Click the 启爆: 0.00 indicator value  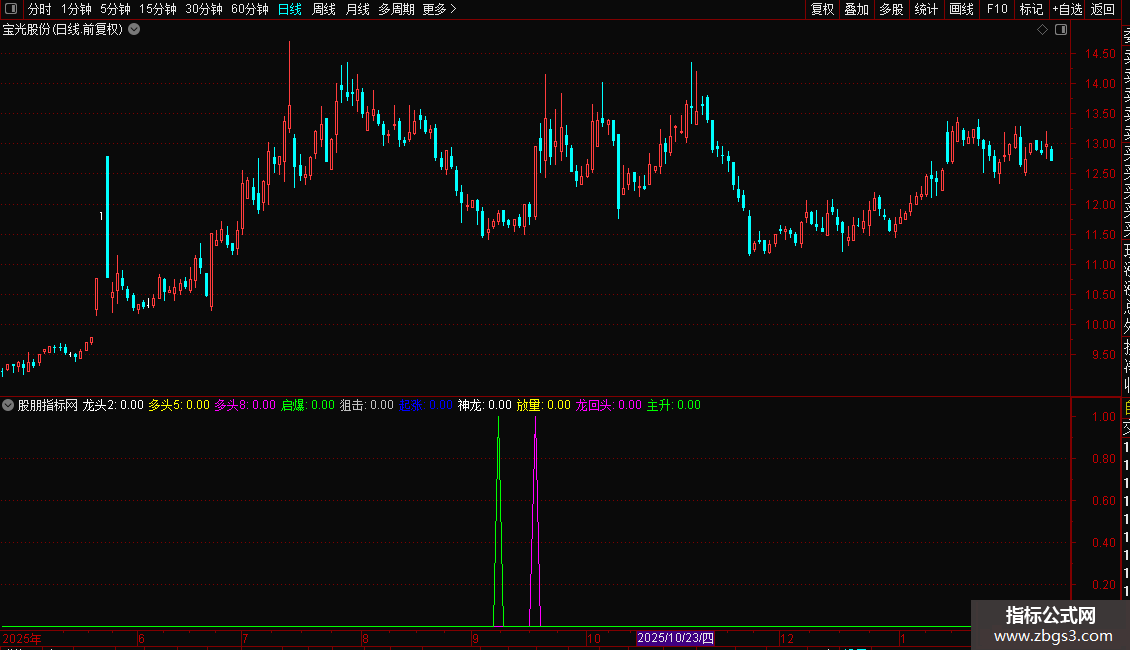(308, 405)
